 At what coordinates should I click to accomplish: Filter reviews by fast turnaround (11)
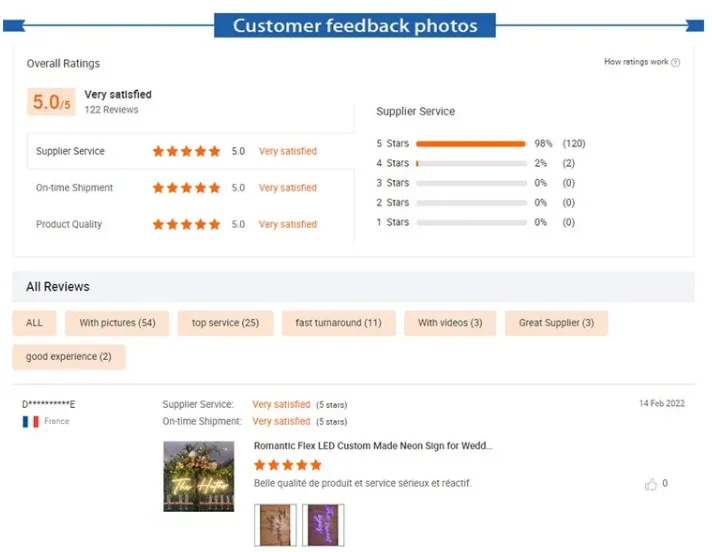[339, 323]
